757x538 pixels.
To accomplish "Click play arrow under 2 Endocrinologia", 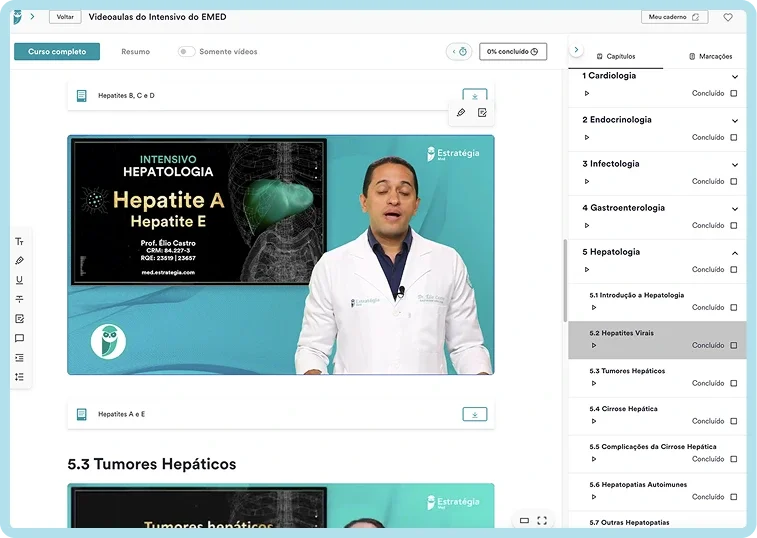I will (x=587, y=138).
